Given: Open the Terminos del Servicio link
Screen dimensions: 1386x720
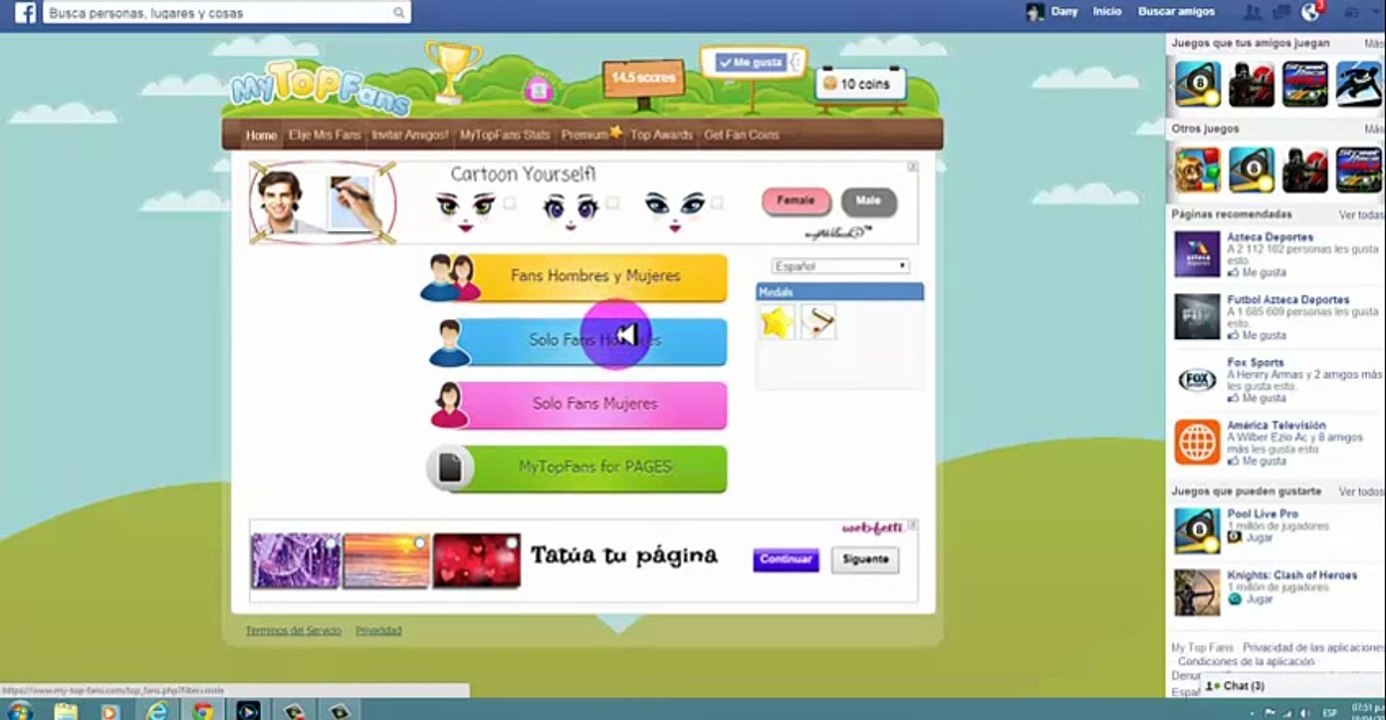Looking at the screenshot, I should point(293,631).
